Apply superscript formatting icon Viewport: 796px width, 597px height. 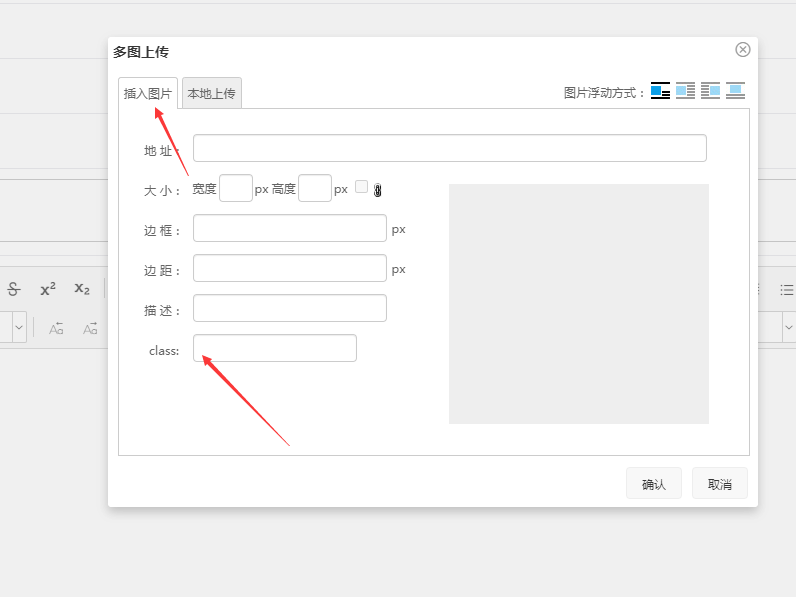point(48,289)
